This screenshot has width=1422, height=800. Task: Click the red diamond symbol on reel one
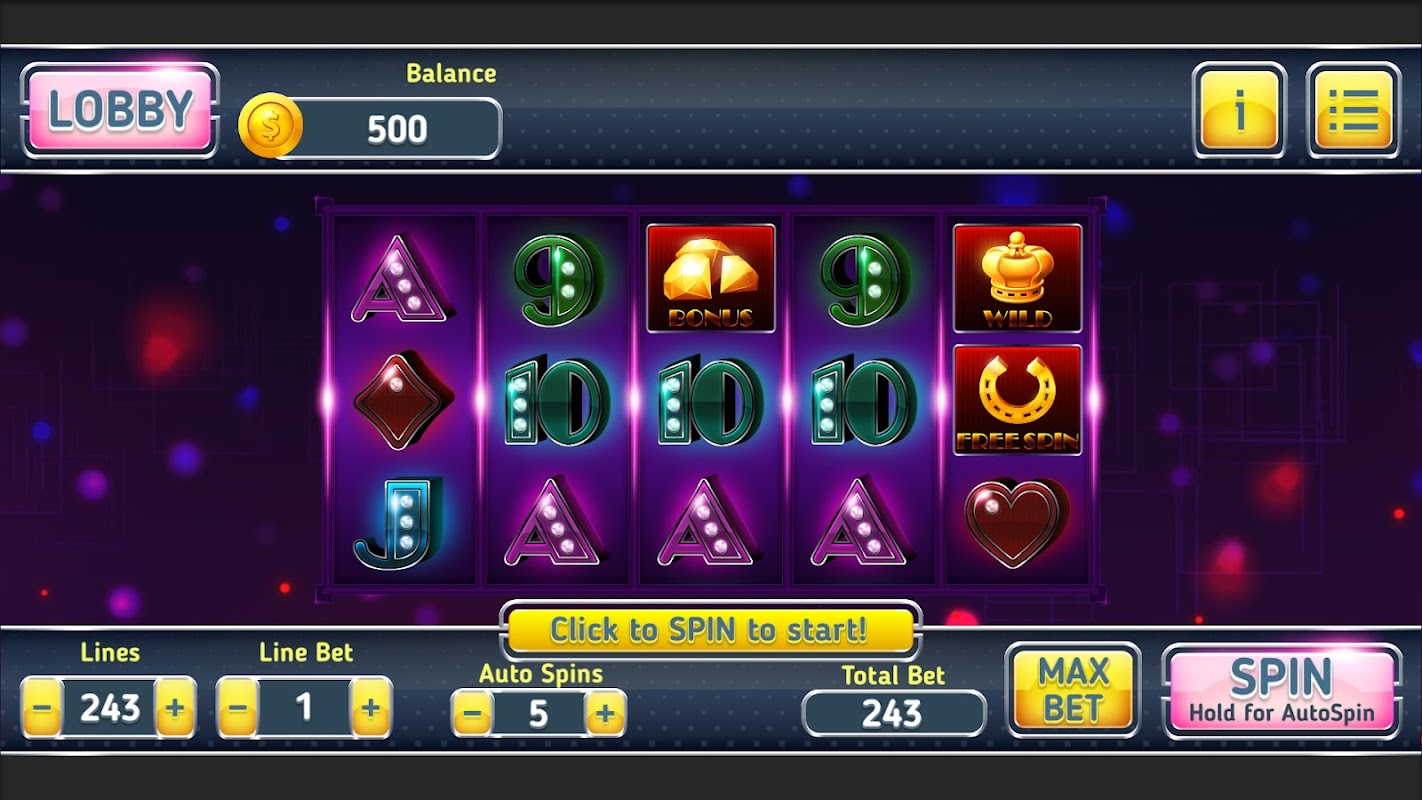click(x=403, y=400)
